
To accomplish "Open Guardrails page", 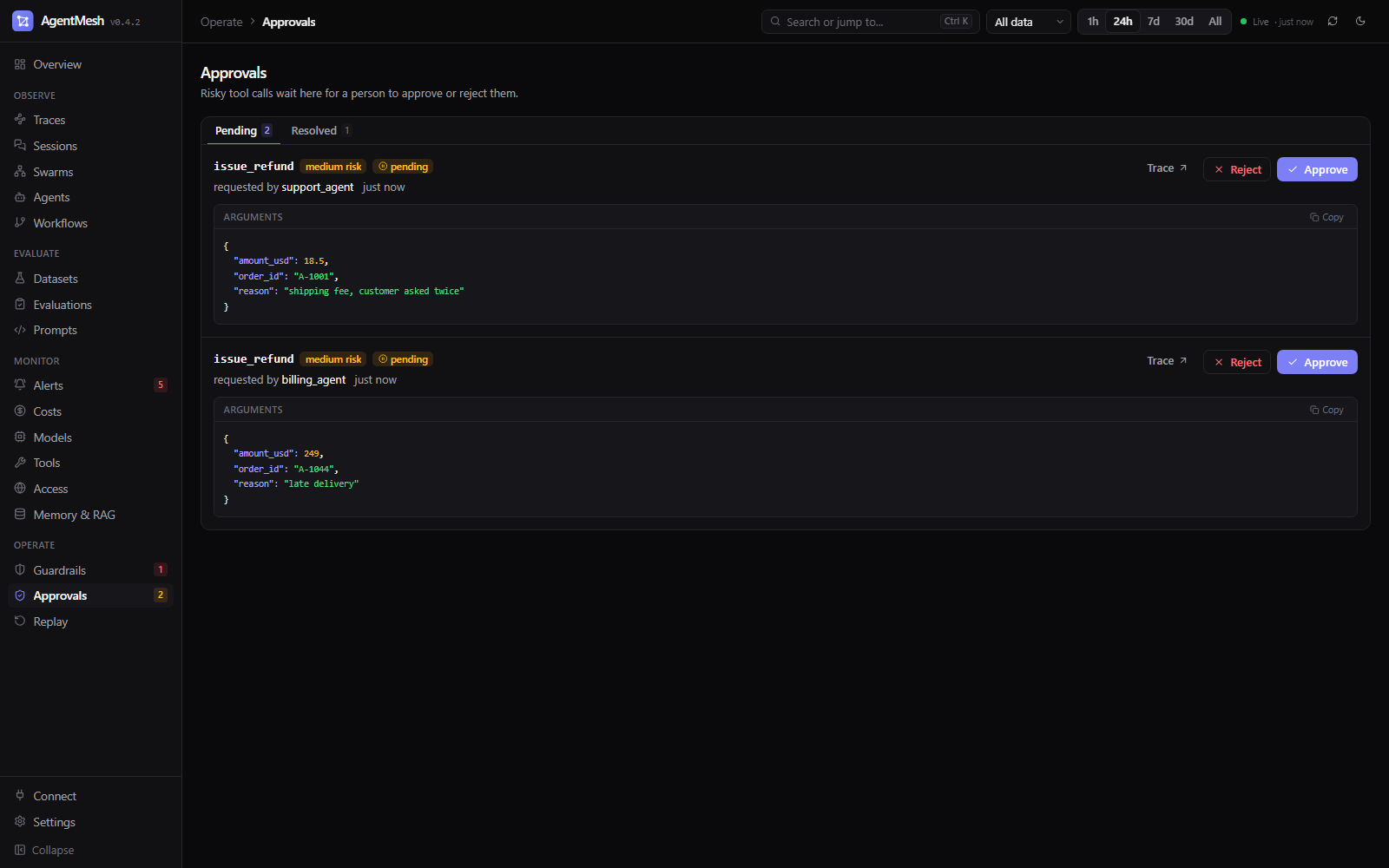I will [x=90, y=570].
